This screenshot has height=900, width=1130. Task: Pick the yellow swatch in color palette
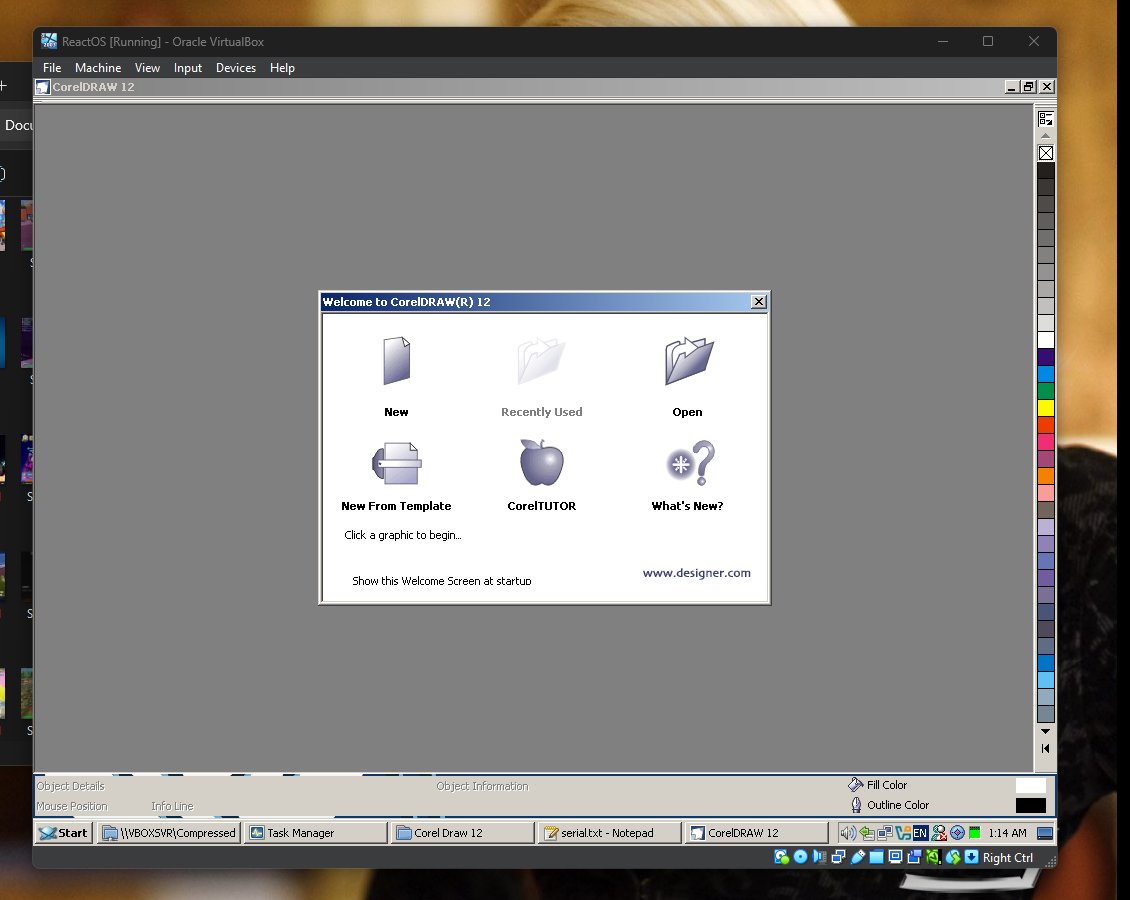[1046, 408]
